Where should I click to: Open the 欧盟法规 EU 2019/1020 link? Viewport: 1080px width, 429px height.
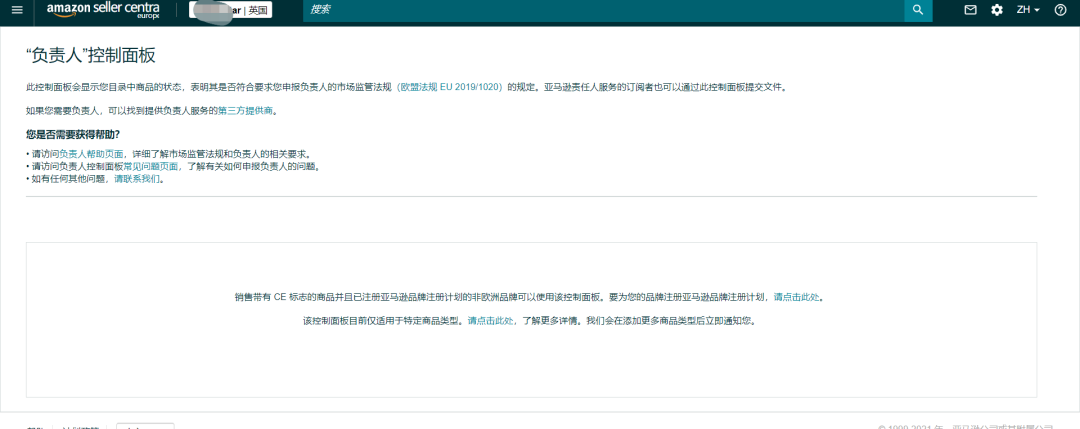tap(451, 87)
